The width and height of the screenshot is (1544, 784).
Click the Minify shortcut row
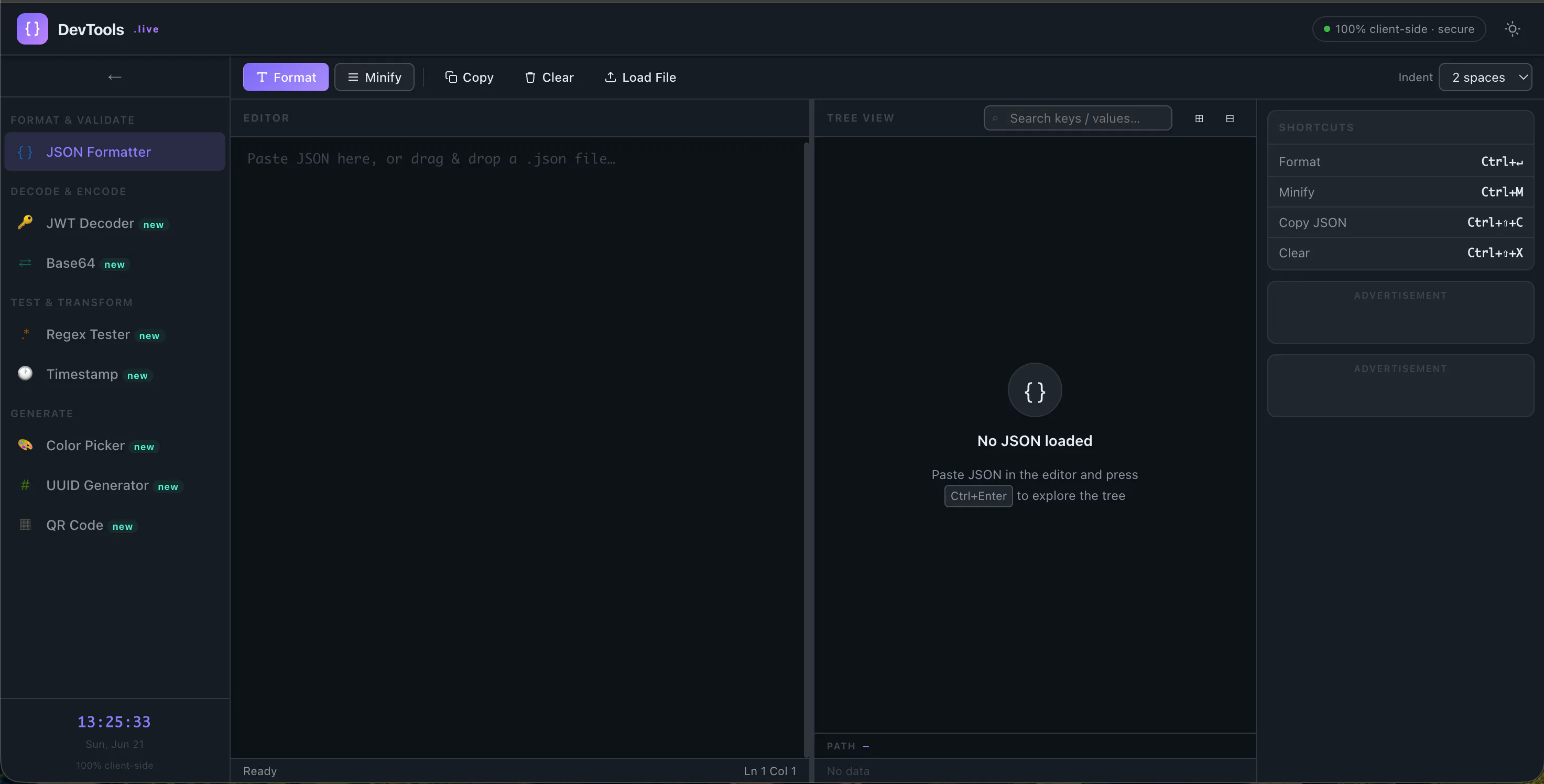coord(1401,192)
